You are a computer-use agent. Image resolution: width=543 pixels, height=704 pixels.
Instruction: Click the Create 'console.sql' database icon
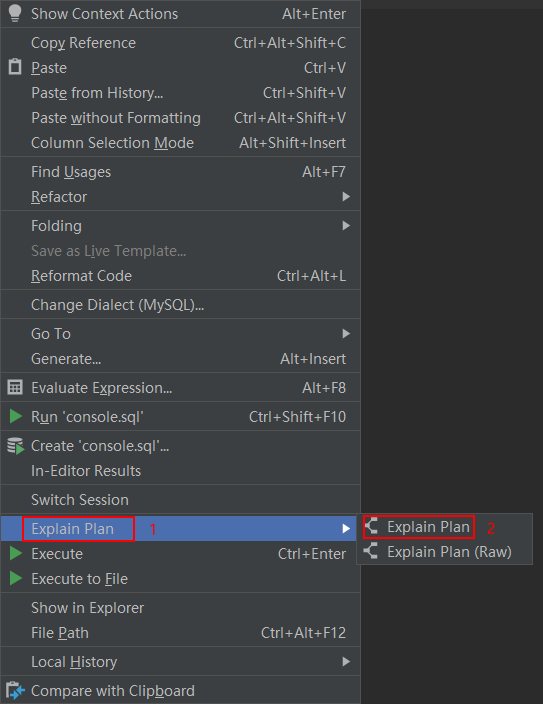[x=16, y=446]
